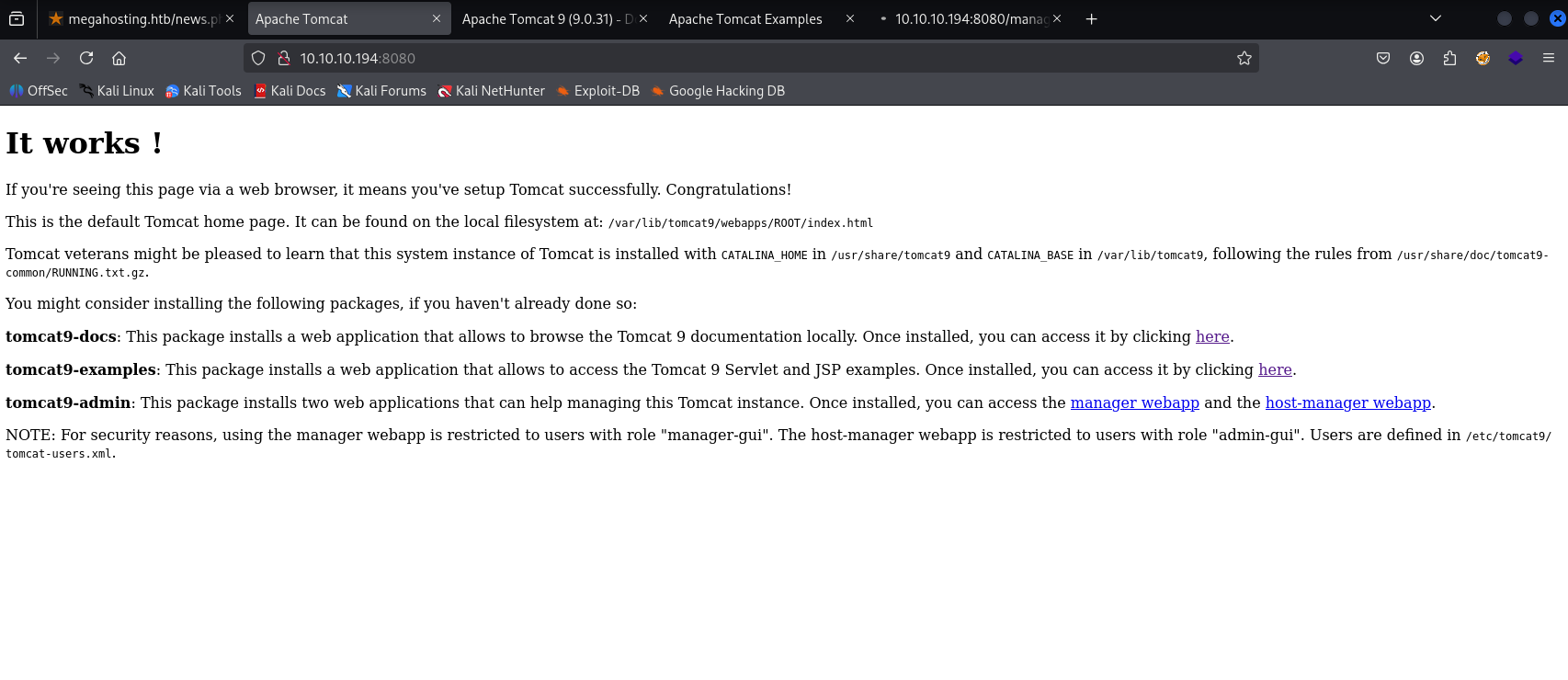Image resolution: width=1568 pixels, height=680 pixels.
Task: Open the purple extension icon in toolbar
Action: [x=1516, y=58]
